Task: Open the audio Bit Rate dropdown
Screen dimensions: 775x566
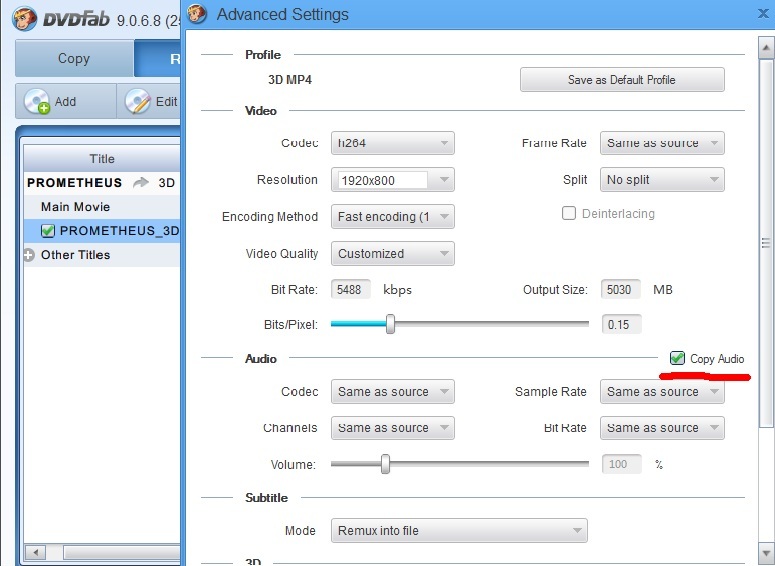Action: 662,428
